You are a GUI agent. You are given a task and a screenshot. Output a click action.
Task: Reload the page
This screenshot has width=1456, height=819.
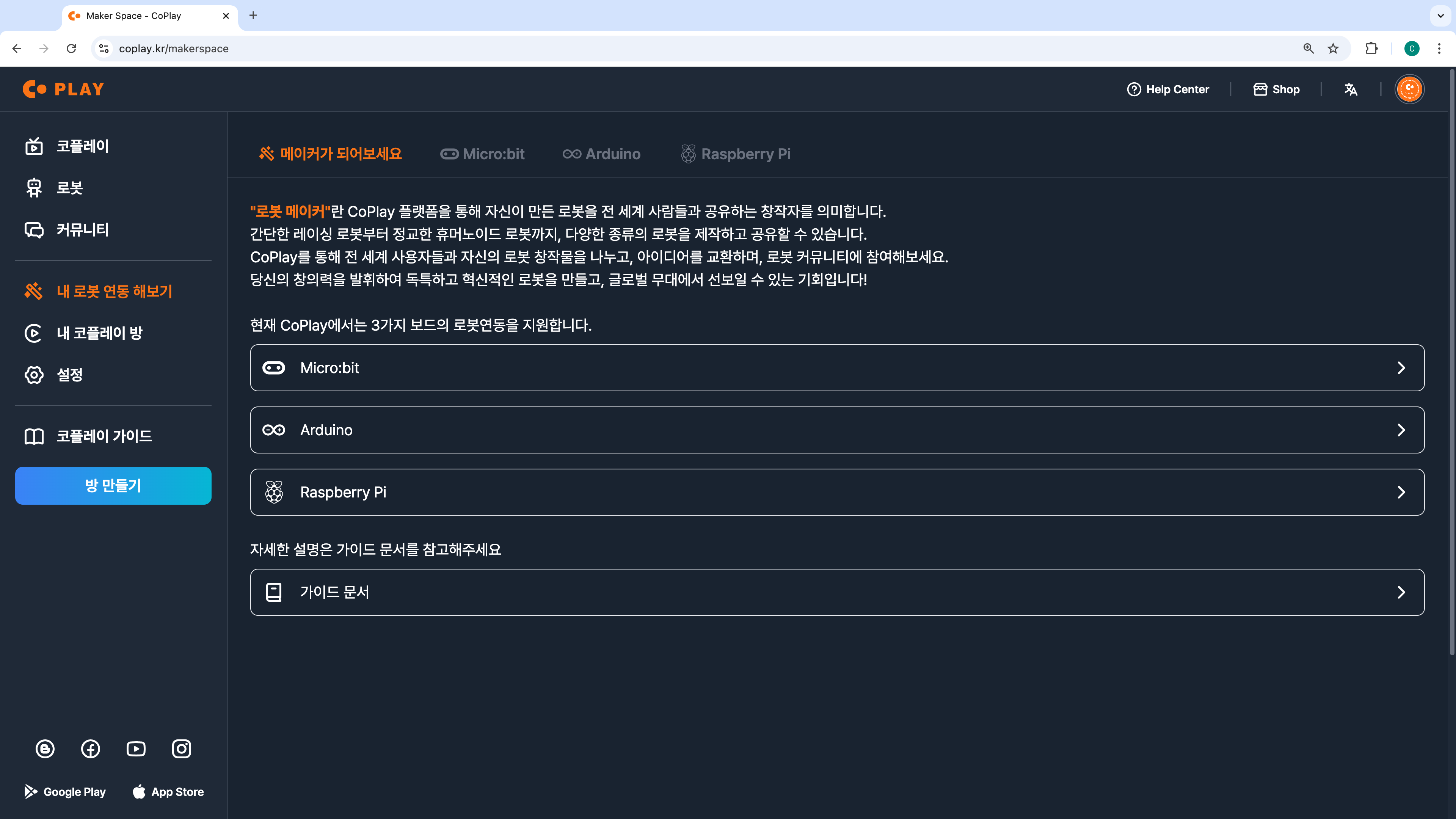pyautogui.click(x=71, y=49)
